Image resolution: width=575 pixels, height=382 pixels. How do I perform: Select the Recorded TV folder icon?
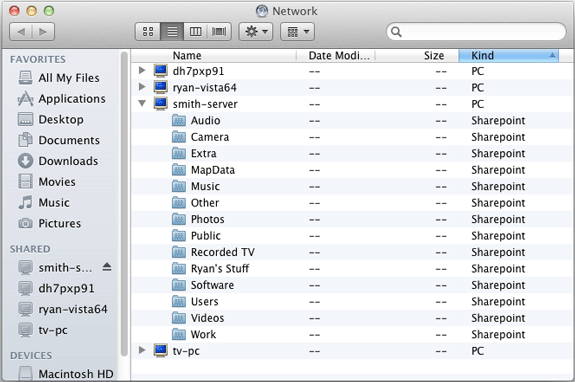pos(179,252)
